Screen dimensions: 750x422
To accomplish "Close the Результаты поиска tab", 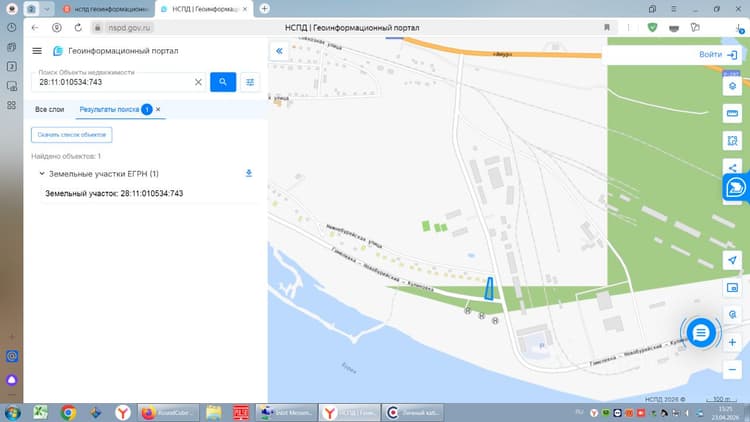I will tap(158, 110).
